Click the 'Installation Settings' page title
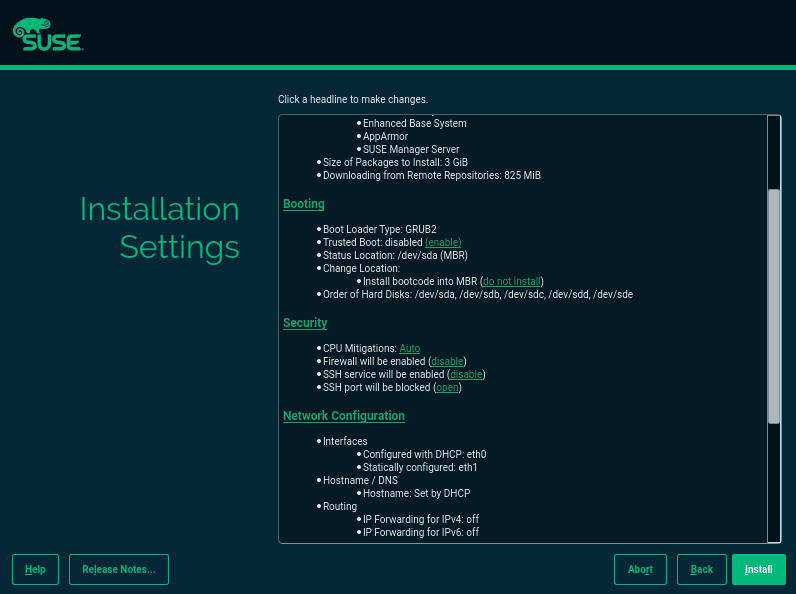 coord(159,228)
